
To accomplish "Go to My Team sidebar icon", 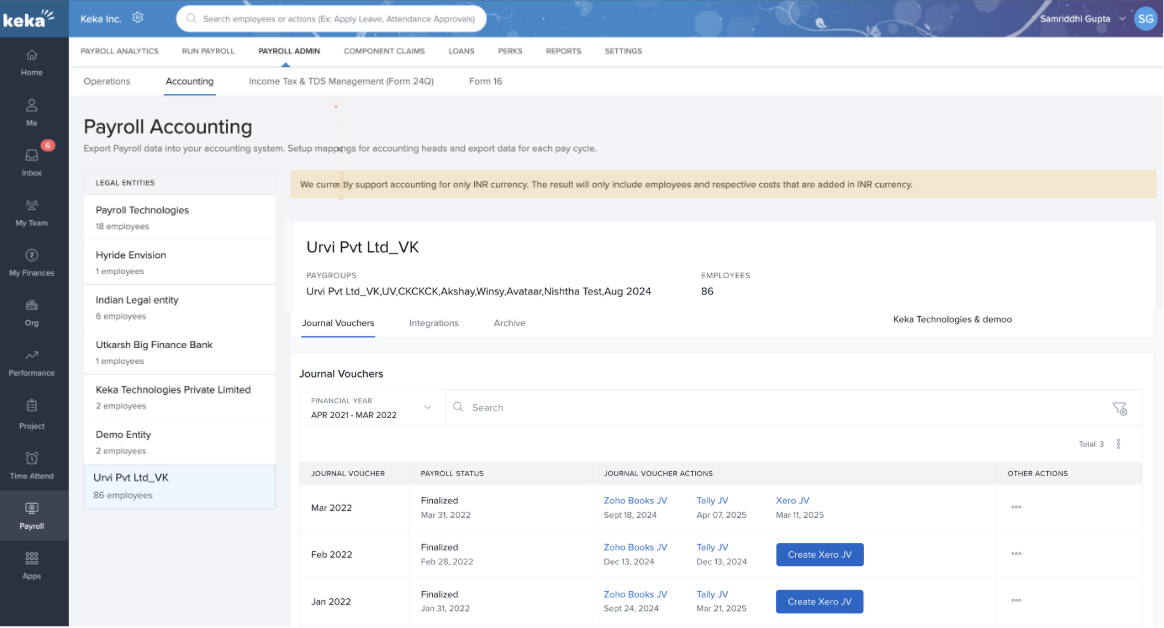I will click(32, 206).
